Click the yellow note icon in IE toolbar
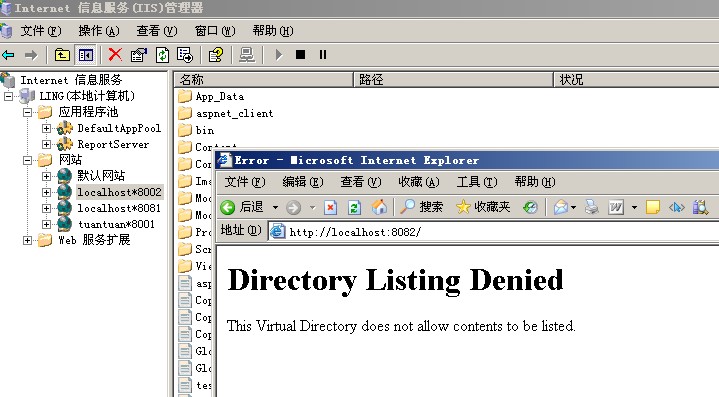Image resolution: width=719 pixels, height=397 pixels. [653, 208]
